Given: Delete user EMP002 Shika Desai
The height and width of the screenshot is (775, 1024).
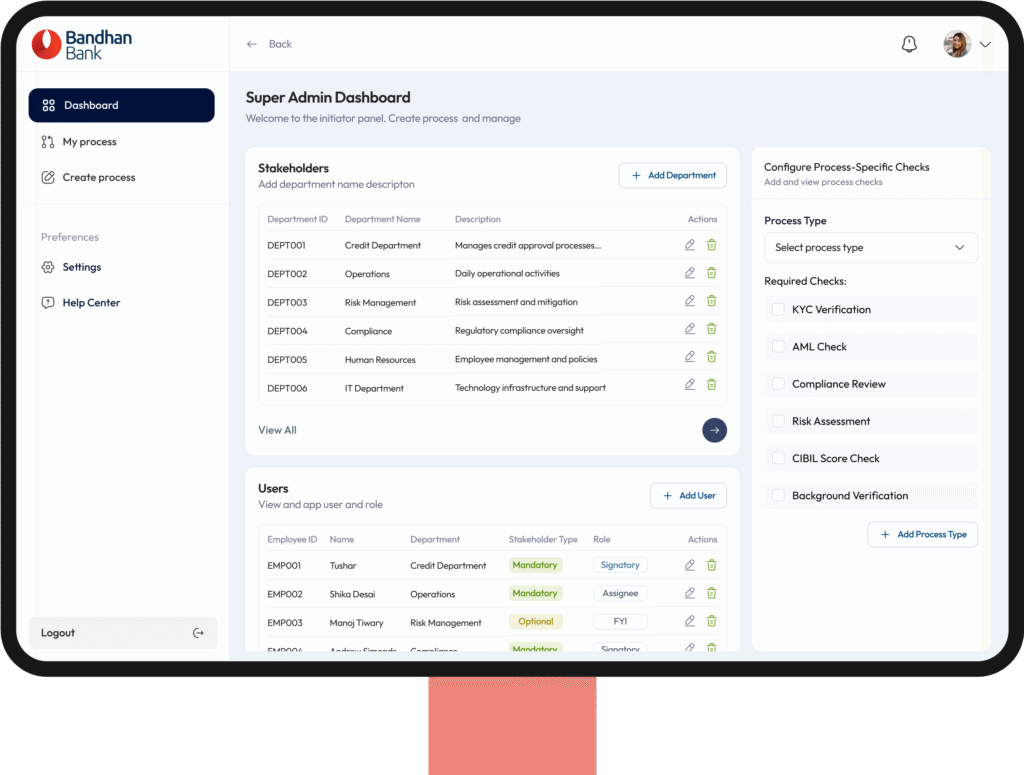Looking at the screenshot, I should 712,593.
